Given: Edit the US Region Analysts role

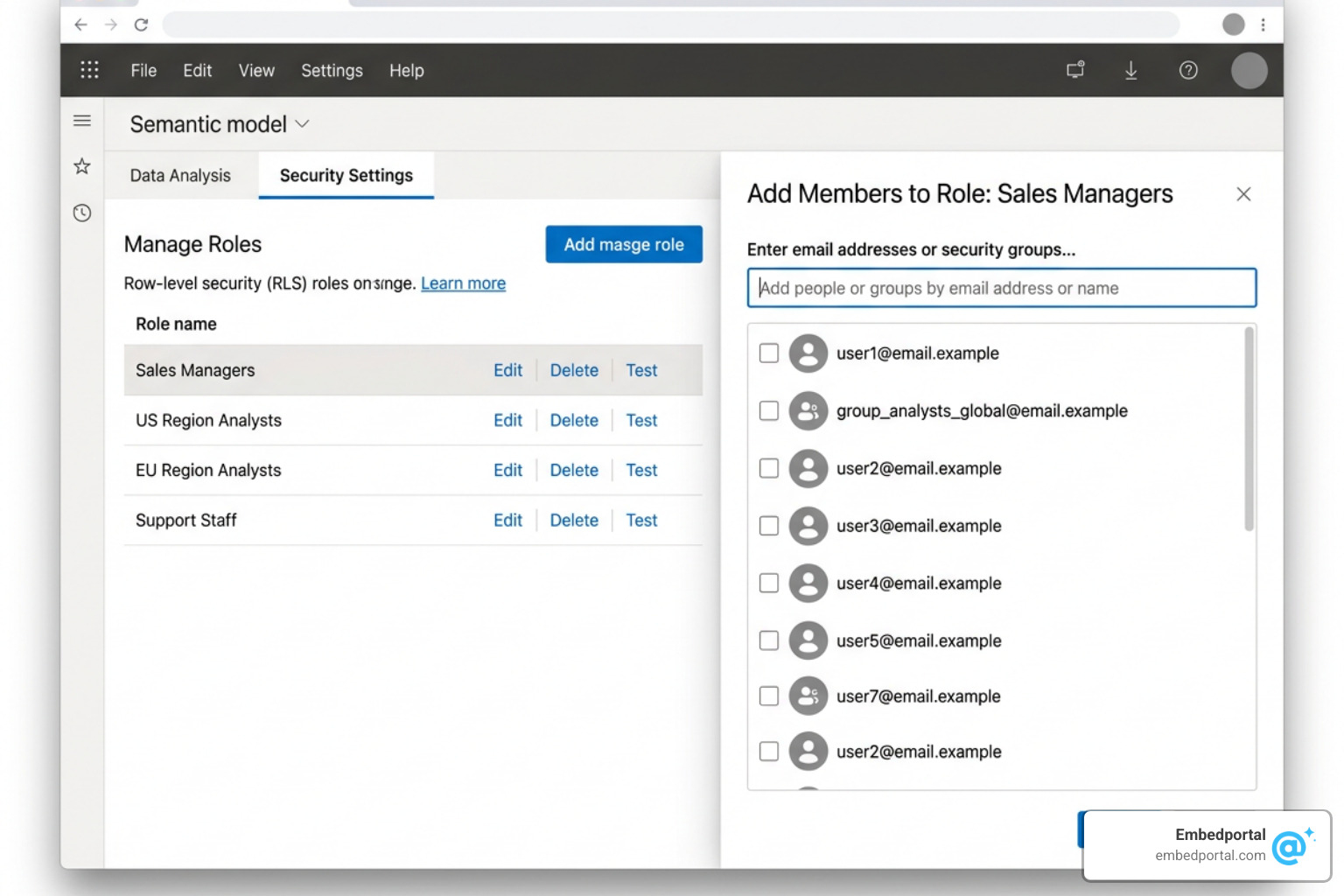Looking at the screenshot, I should click(x=507, y=420).
